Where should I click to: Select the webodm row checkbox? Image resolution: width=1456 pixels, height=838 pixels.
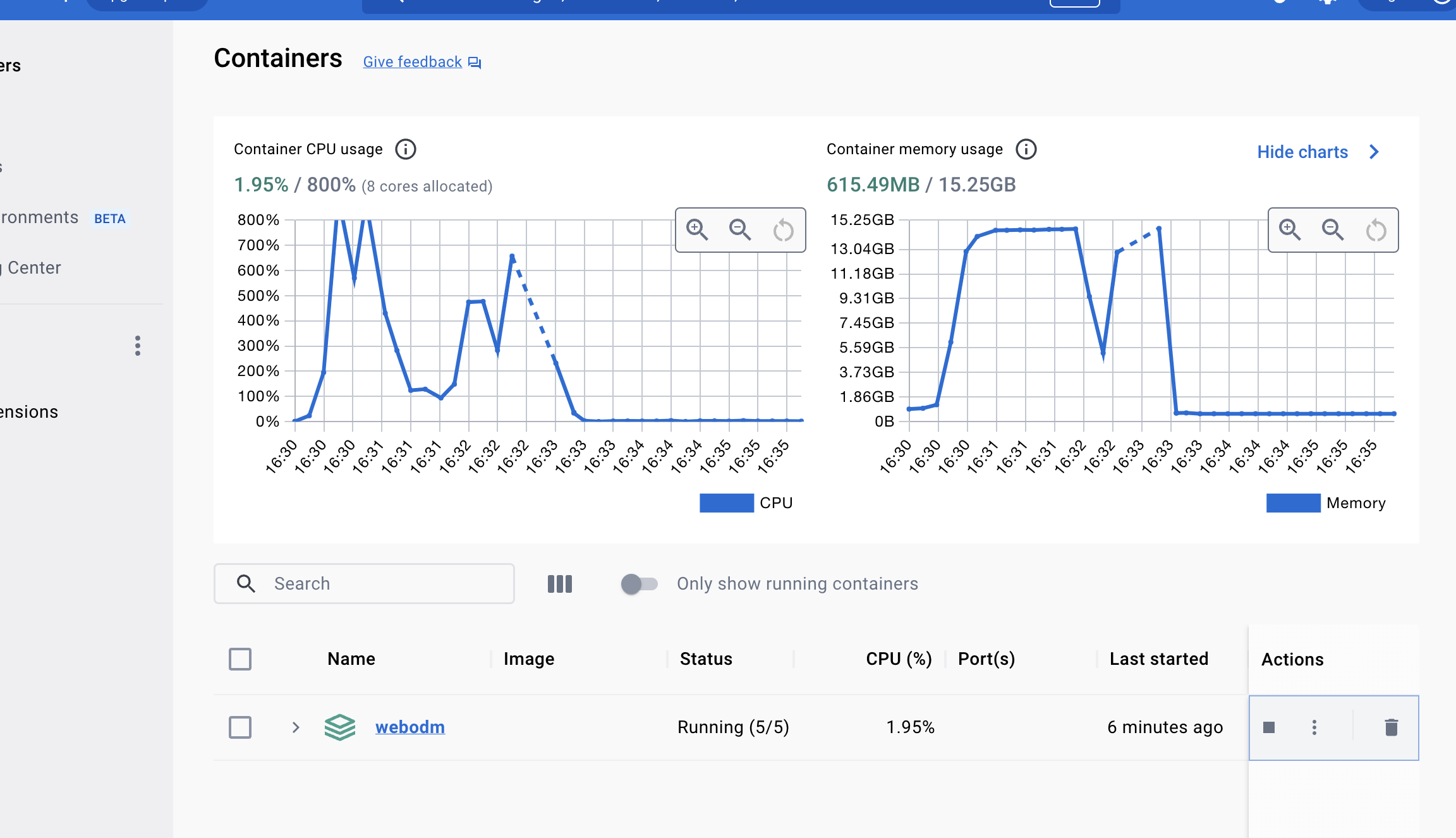pos(240,727)
